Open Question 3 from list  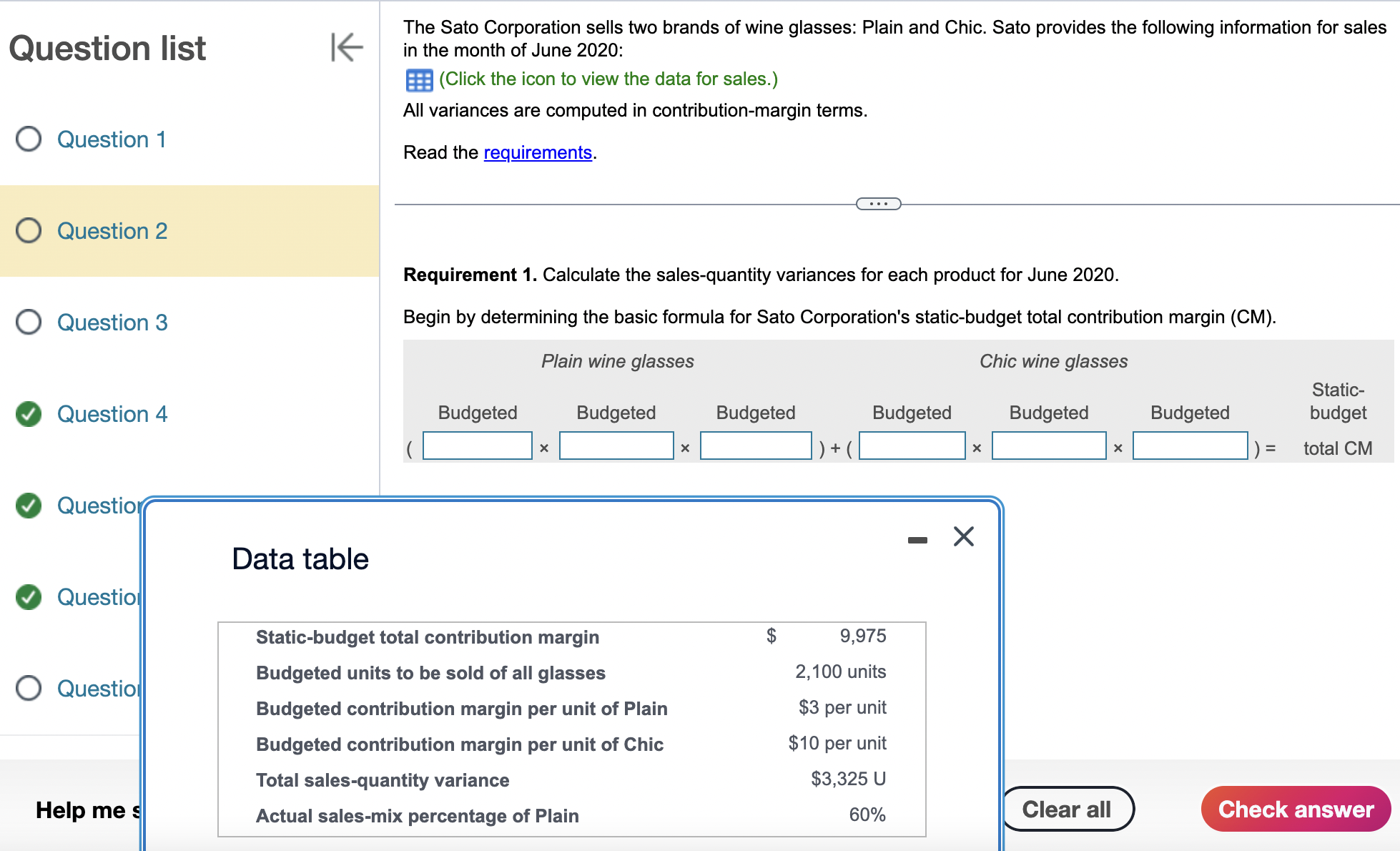coord(112,323)
